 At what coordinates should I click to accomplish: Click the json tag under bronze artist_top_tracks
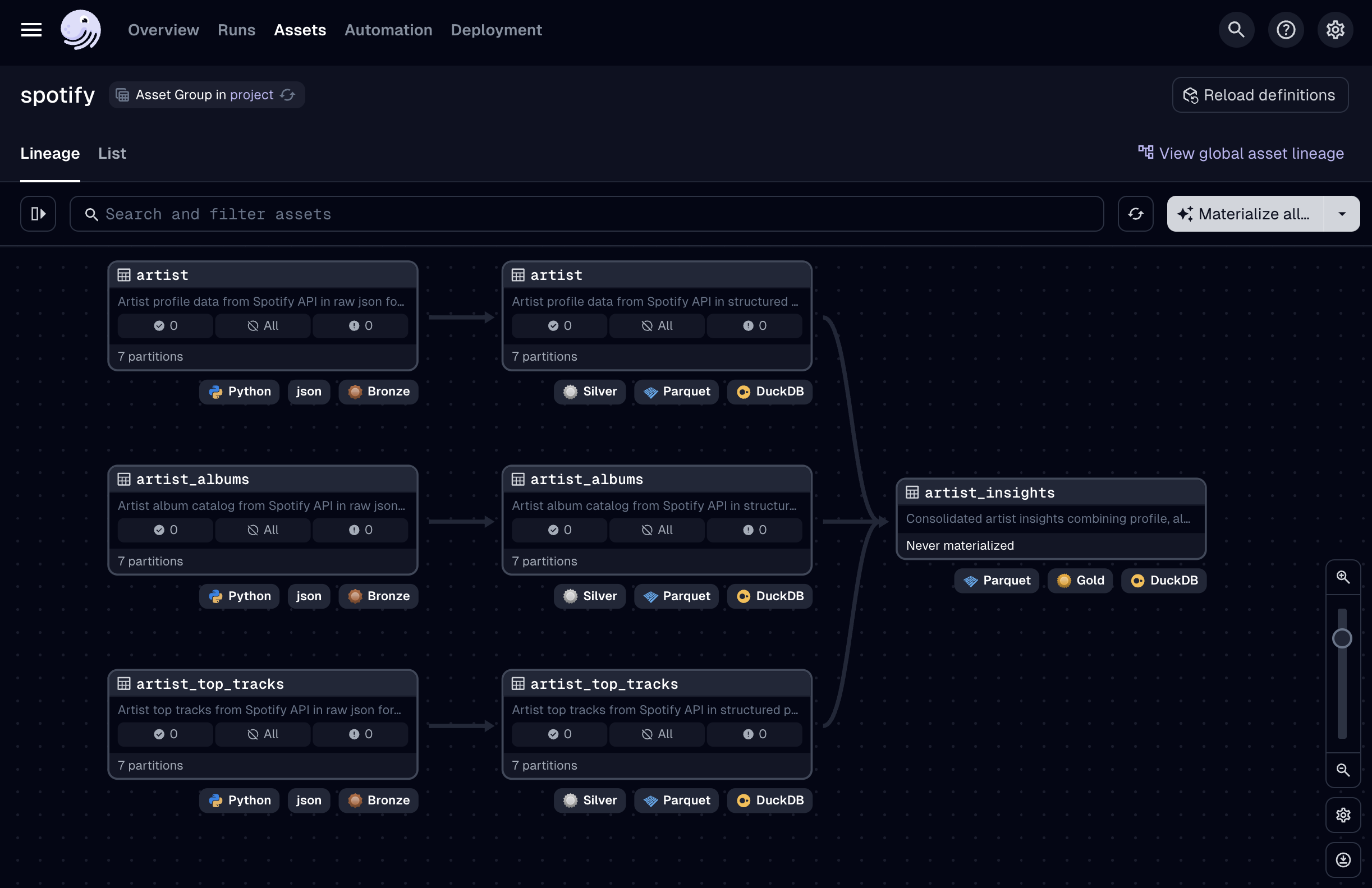(309, 800)
